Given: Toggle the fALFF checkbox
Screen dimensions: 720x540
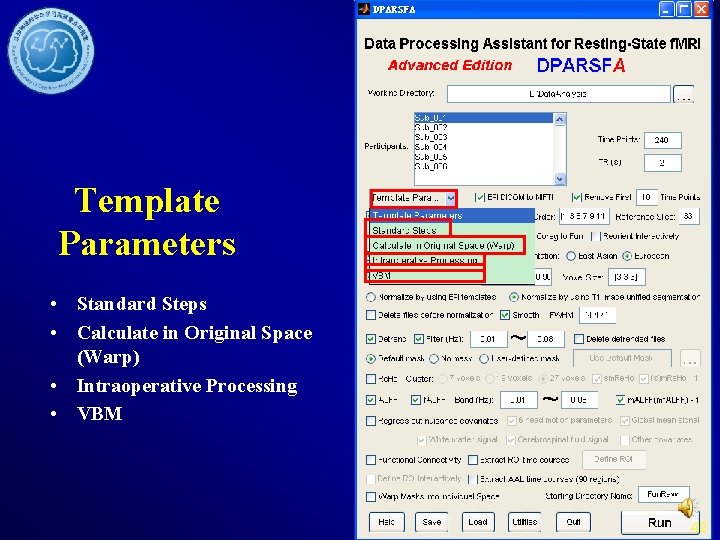Looking at the screenshot, I should coord(416,399).
